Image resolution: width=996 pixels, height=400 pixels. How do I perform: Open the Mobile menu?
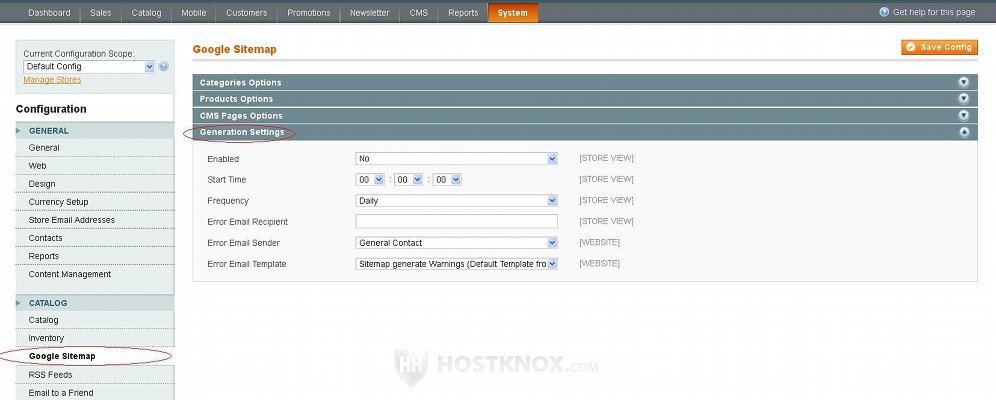point(193,13)
